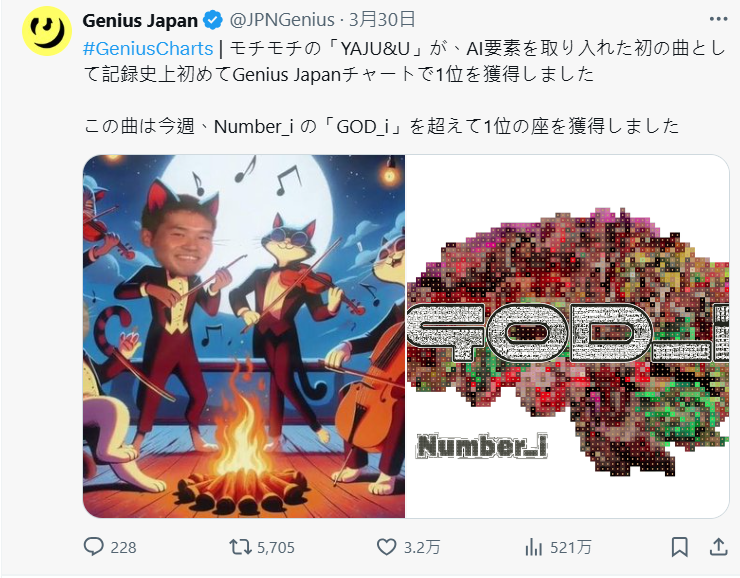The width and height of the screenshot is (740, 578).
Task: Click the share upload icon
Action: click(718, 547)
